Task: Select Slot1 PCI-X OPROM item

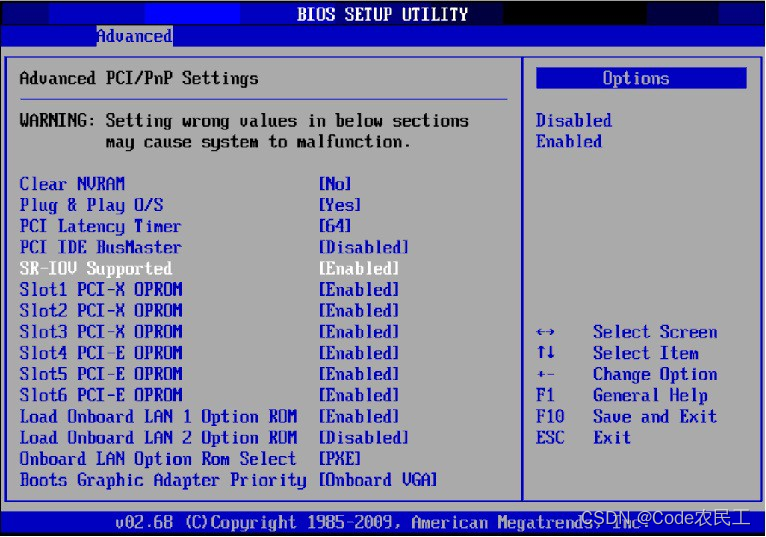Action: pos(101,290)
